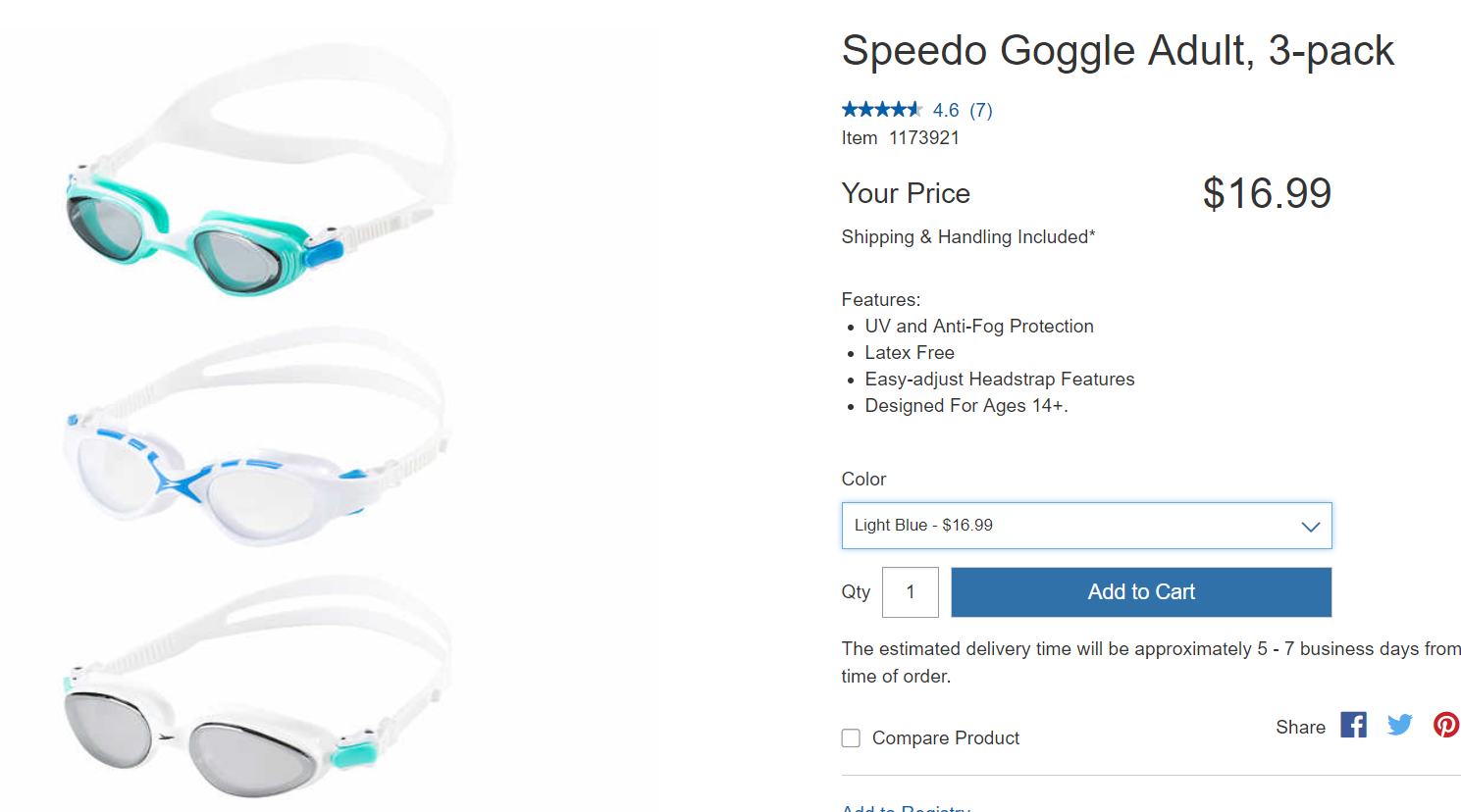Click the Speedo Goggle Adult product title
The image size is (1461, 812).
click(x=1117, y=51)
